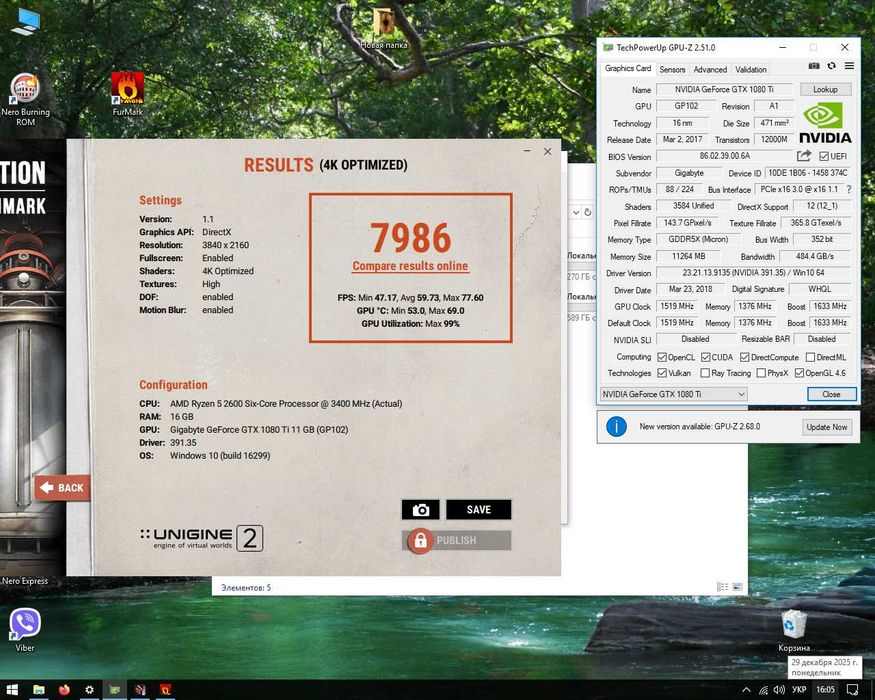The height and width of the screenshot is (700, 875).
Task: Toggle the UEFI checkbox
Action: pos(824,156)
